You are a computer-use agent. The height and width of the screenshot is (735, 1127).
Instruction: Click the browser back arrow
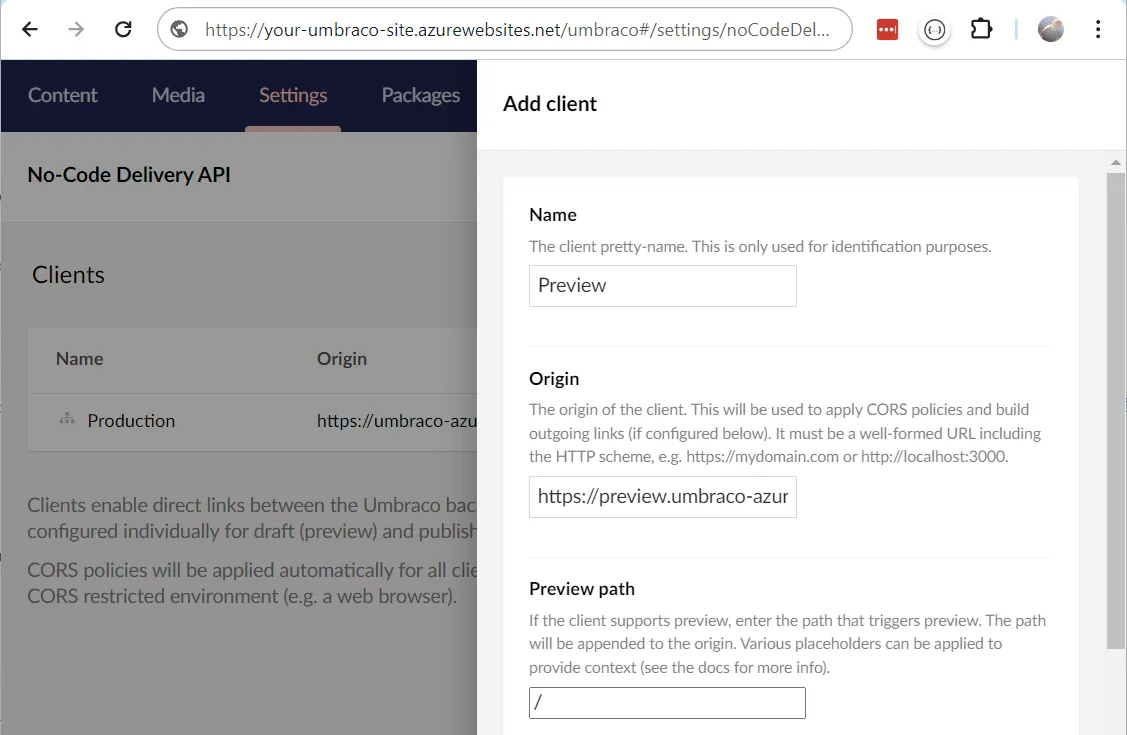(x=30, y=29)
